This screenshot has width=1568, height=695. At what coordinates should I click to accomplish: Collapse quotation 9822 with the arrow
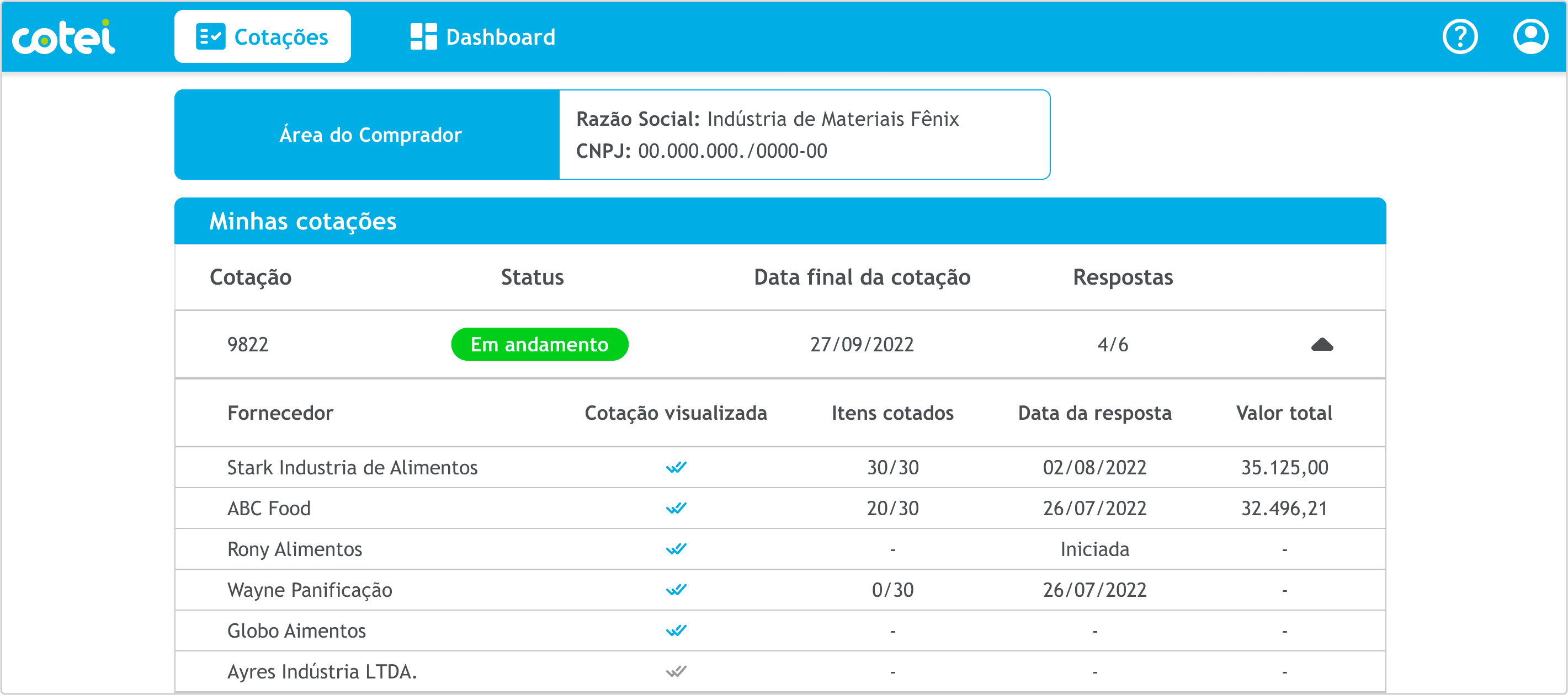(x=1321, y=345)
